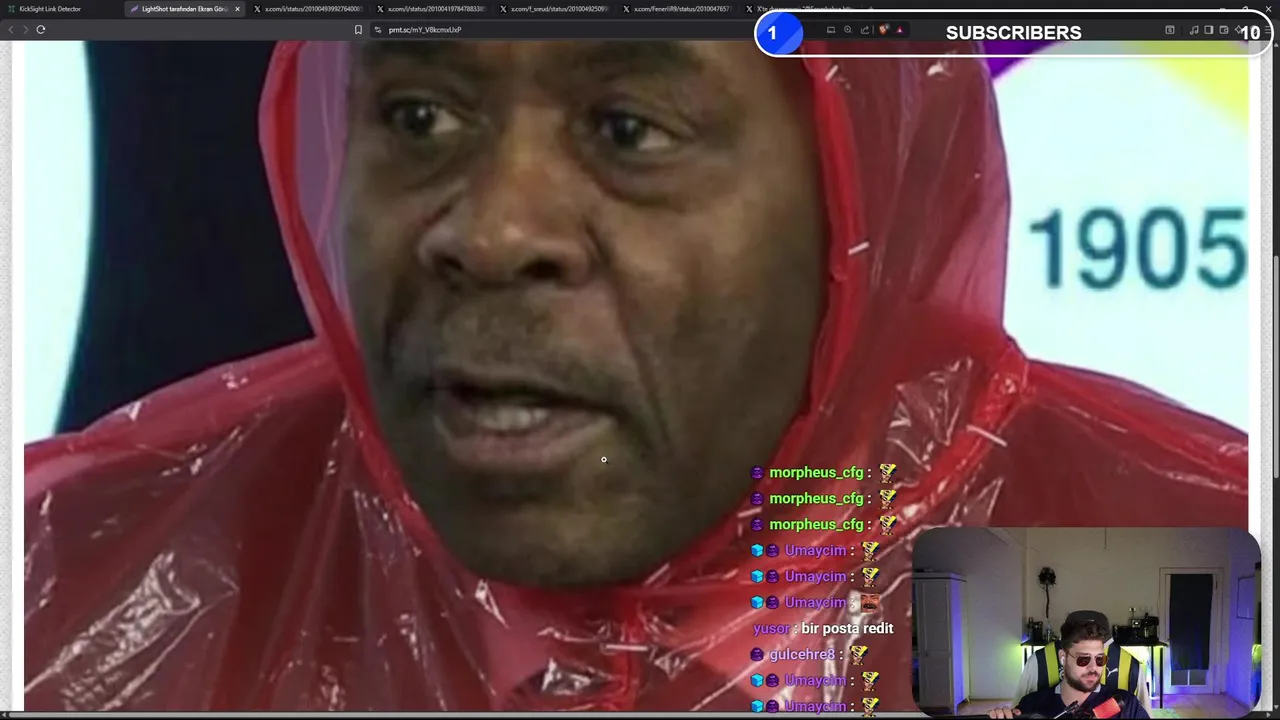1280x720 pixels.
Task: Open the x.com status 20100419784 tab
Action: click(433, 9)
